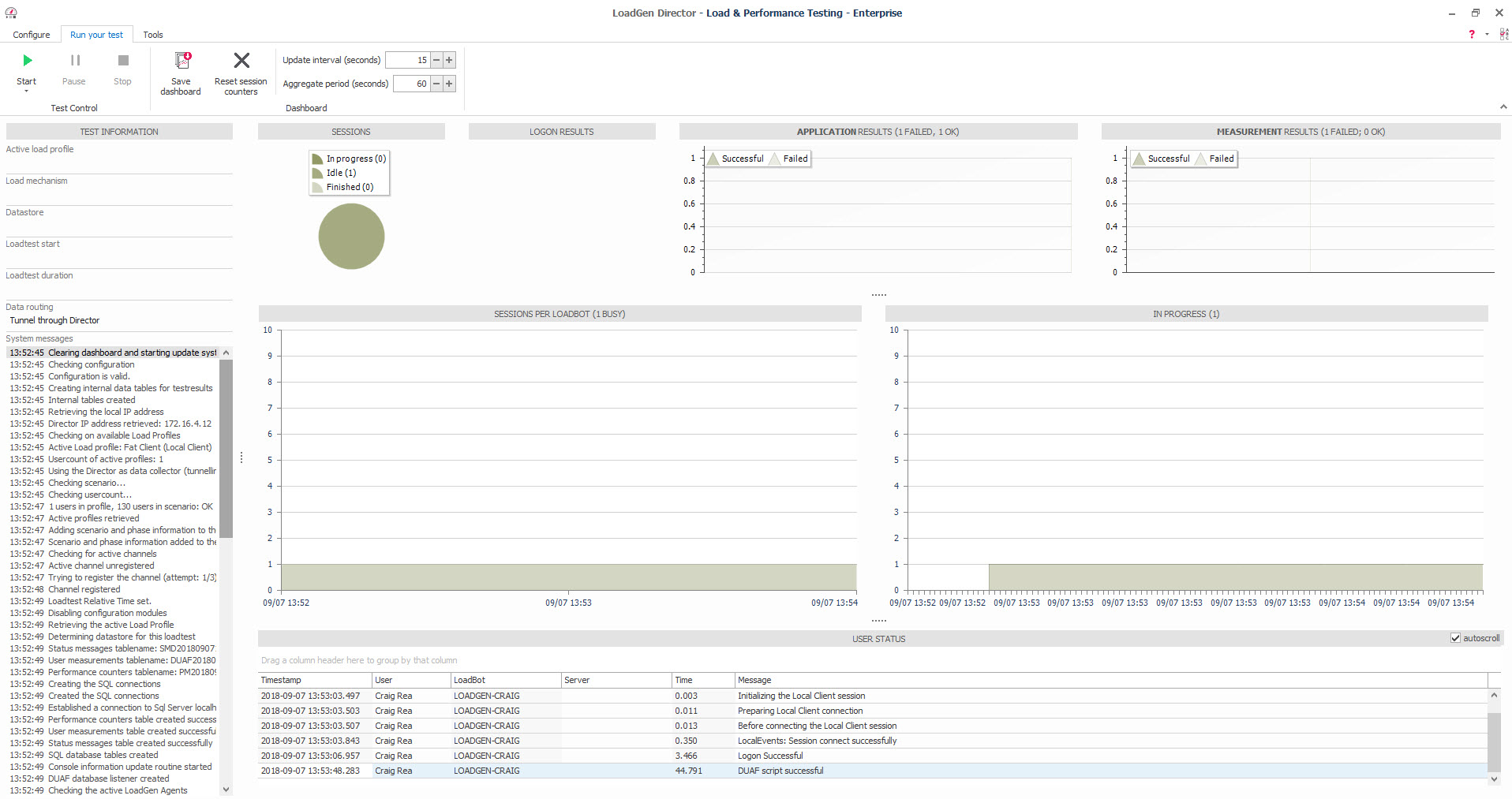Save the dashboard
Viewport: 1512px width, 799px height.
pos(181,73)
